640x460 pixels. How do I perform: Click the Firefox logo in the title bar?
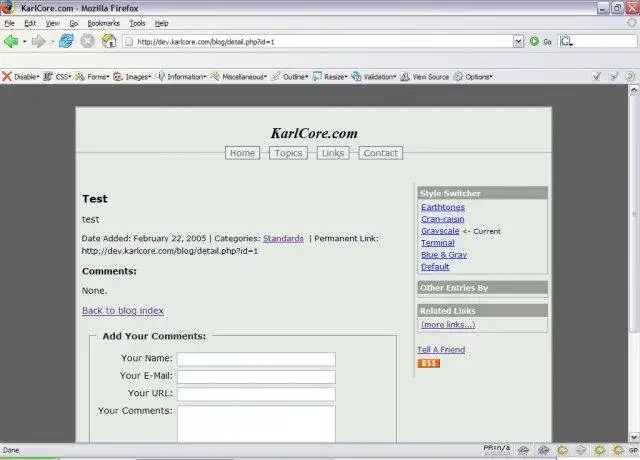(7, 7)
